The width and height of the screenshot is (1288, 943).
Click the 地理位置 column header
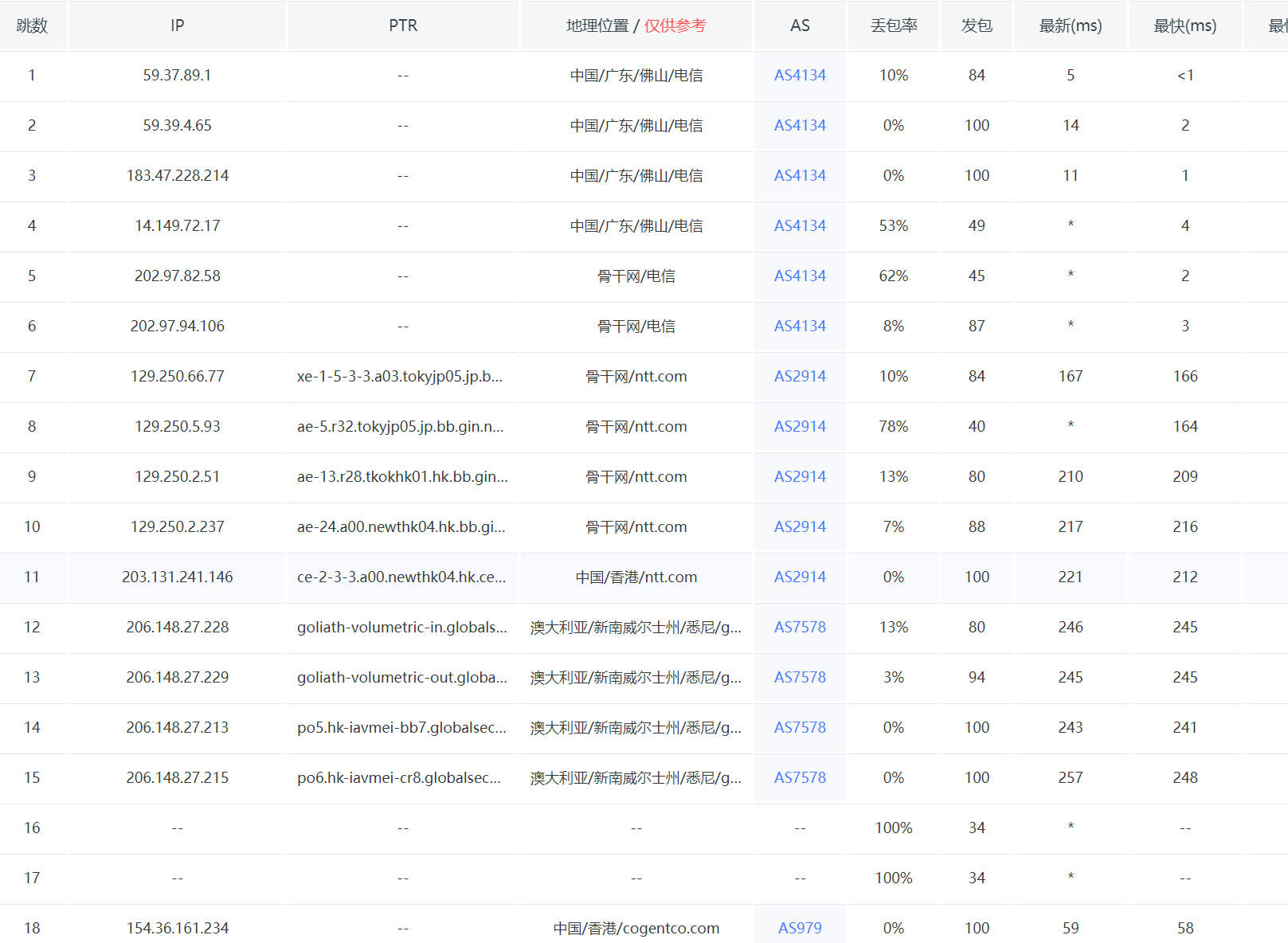pos(597,25)
